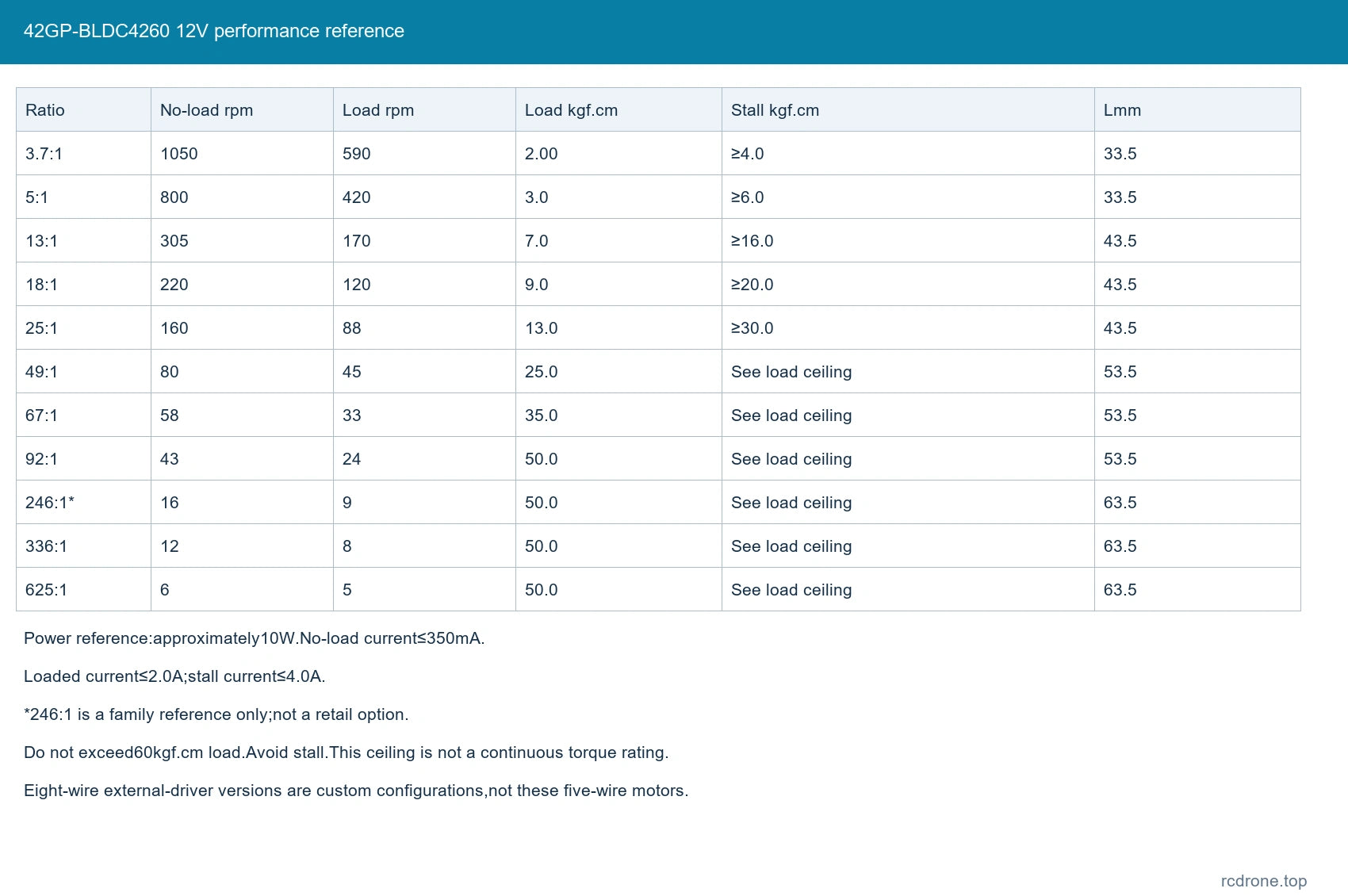The width and height of the screenshot is (1348, 896).
Task: Click the Power reference approximately 10W note
Action: coord(254,638)
